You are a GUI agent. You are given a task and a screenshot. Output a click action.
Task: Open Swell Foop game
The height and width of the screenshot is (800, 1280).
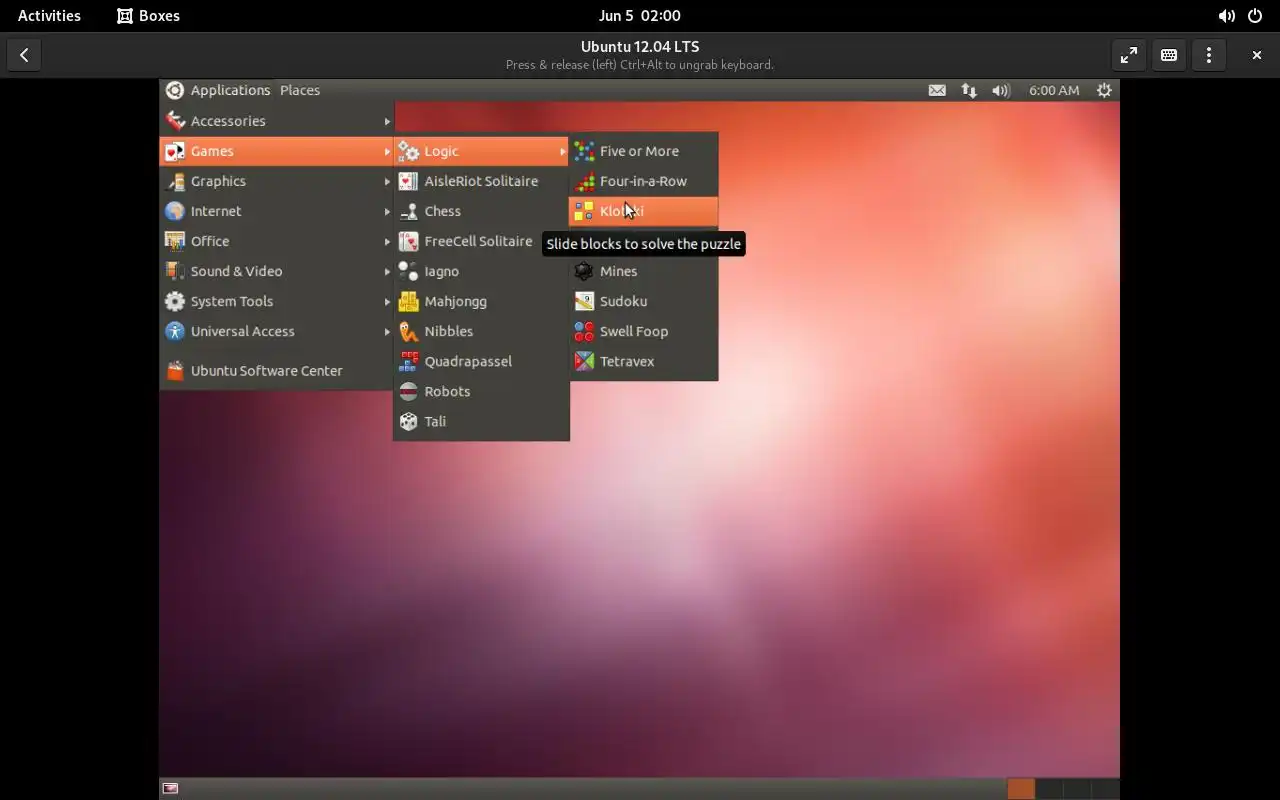643,331
